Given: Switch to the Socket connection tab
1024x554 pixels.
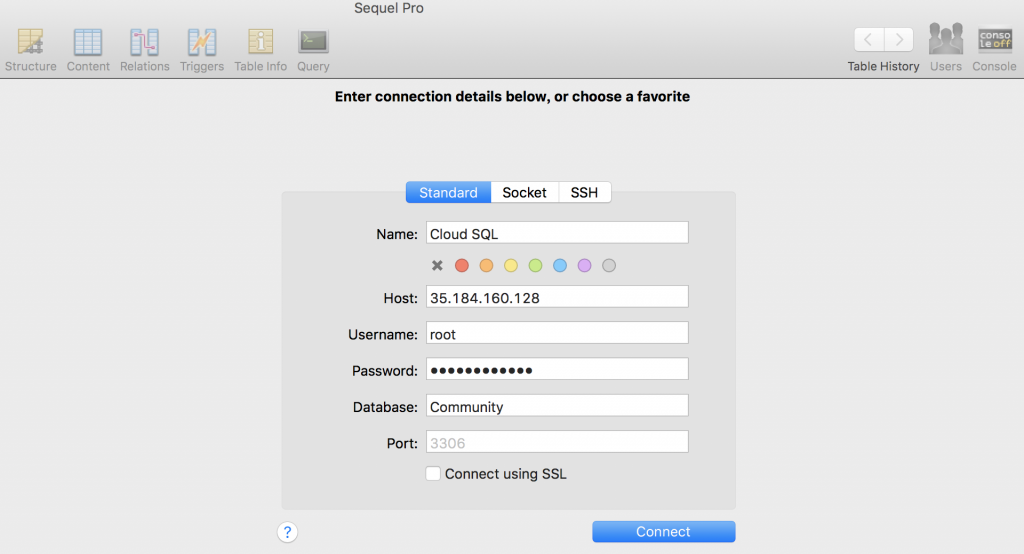Looking at the screenshot, I should pos(524,193).
